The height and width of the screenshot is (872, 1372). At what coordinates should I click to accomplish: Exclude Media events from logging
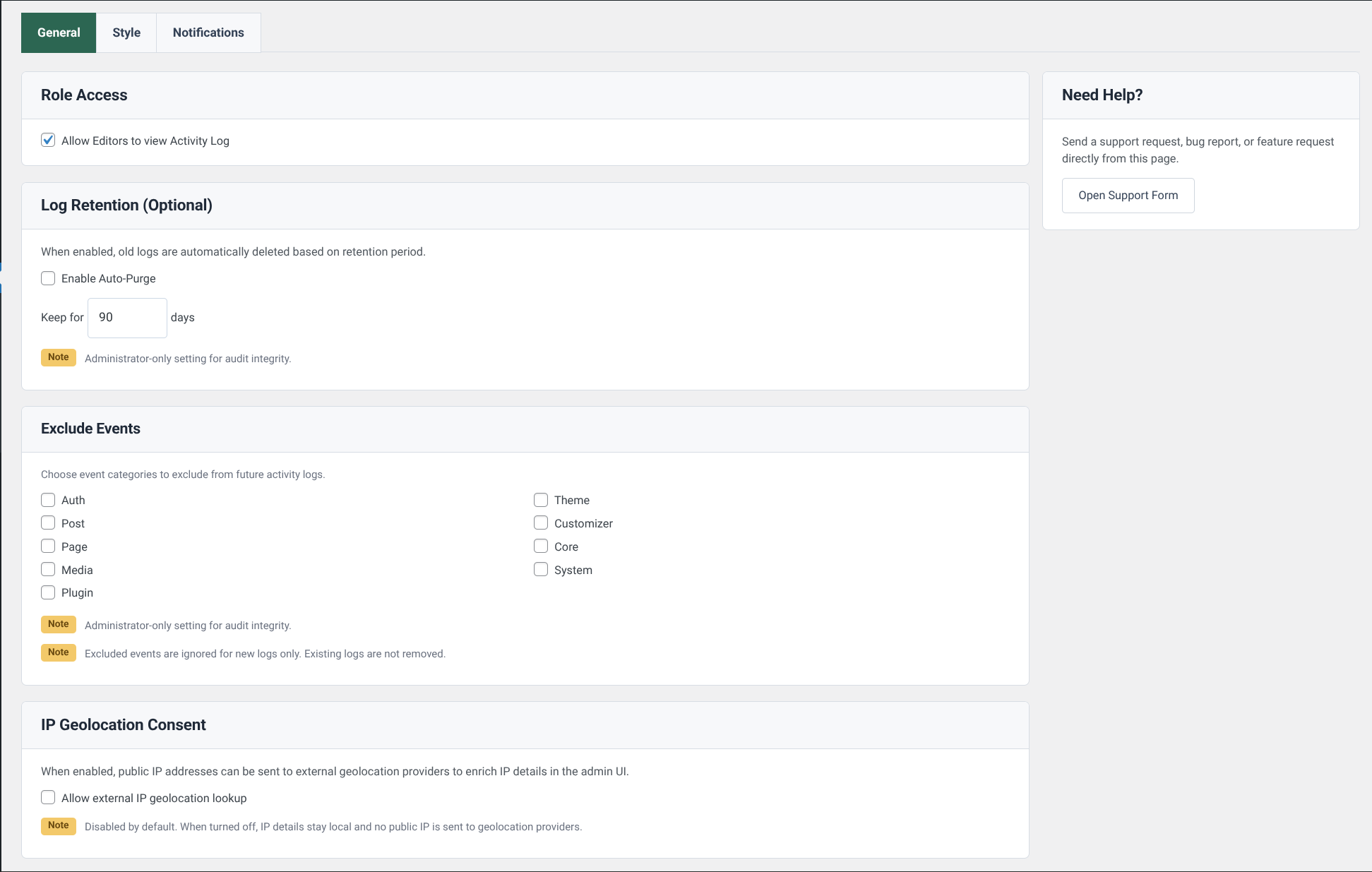48,569
